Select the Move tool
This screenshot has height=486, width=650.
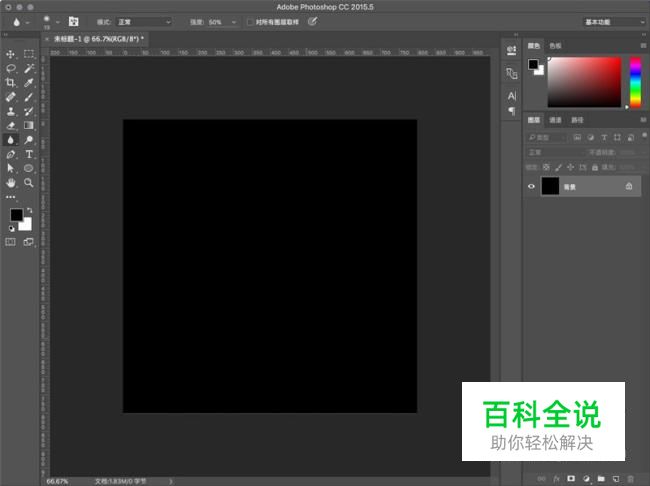coord(11,54)
